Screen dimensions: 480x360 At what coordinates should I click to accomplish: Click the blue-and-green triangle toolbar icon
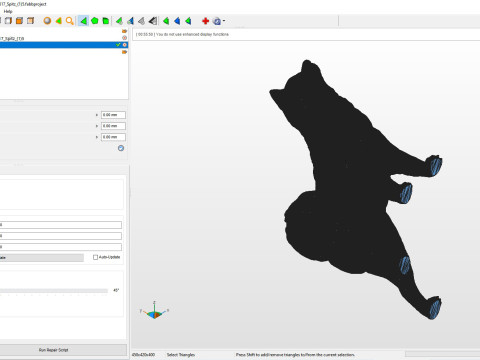point(130,21)
